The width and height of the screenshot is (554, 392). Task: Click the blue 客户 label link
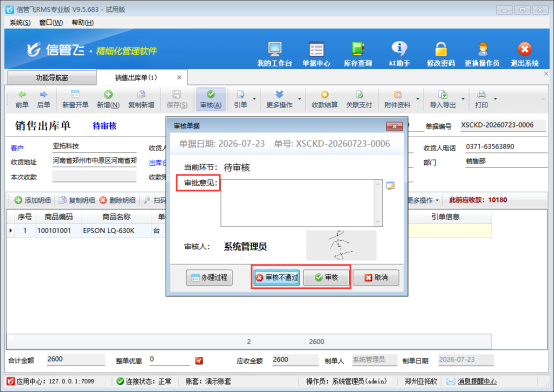point(17,148)
